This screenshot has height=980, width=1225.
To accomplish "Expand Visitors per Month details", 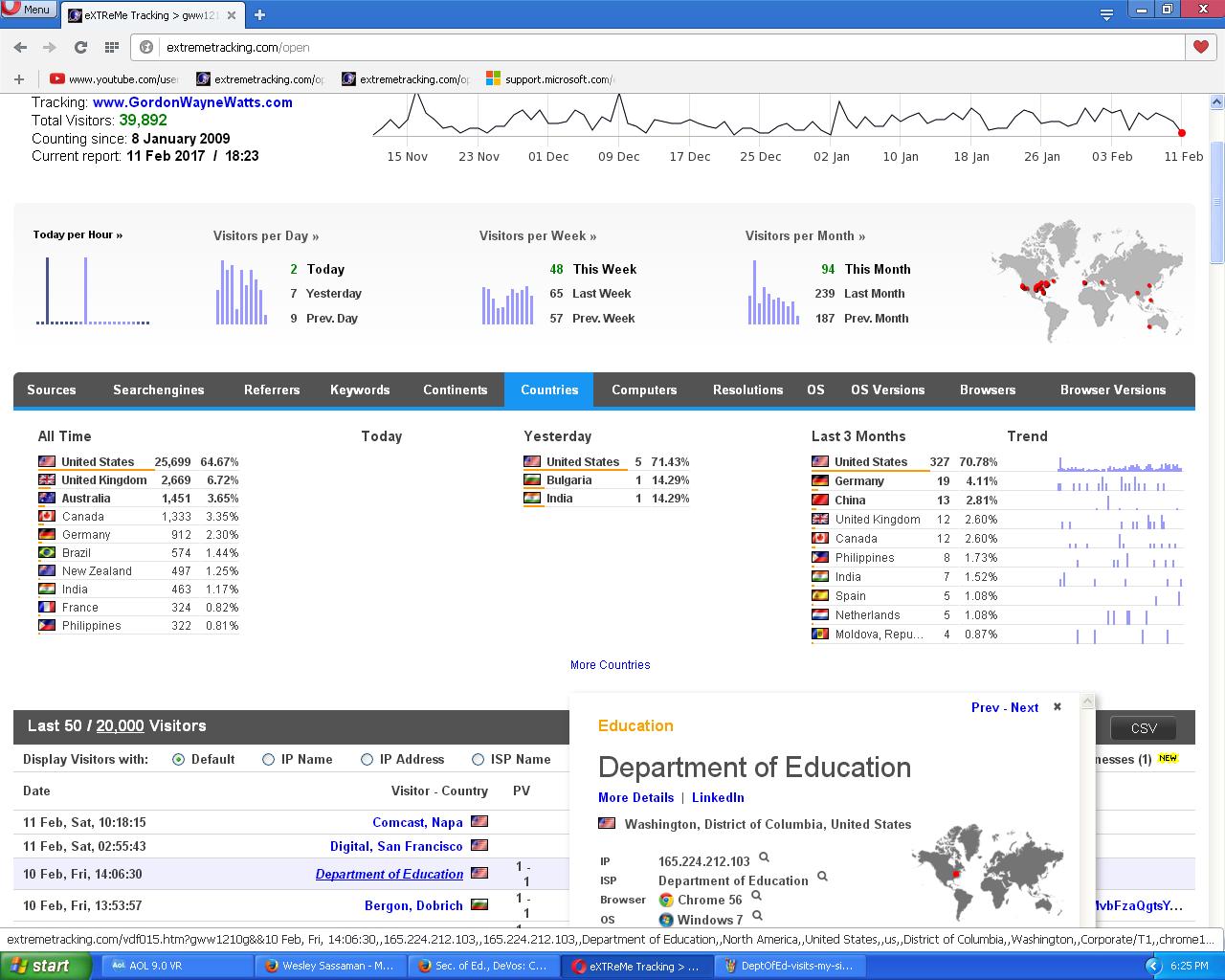I will pyautogui.click(x=806, y=235).
